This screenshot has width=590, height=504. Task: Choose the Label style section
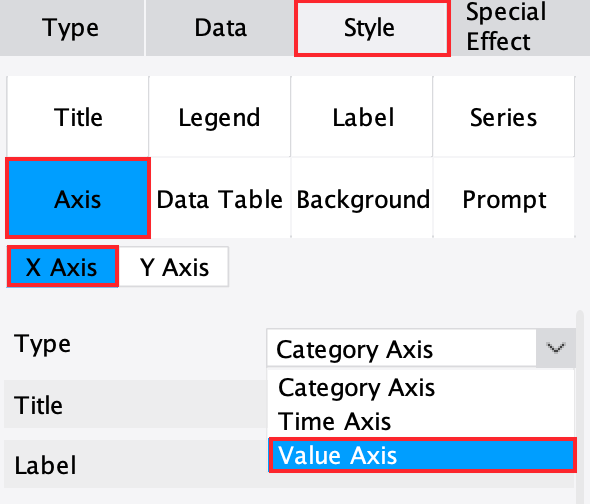tap(362, 117)
